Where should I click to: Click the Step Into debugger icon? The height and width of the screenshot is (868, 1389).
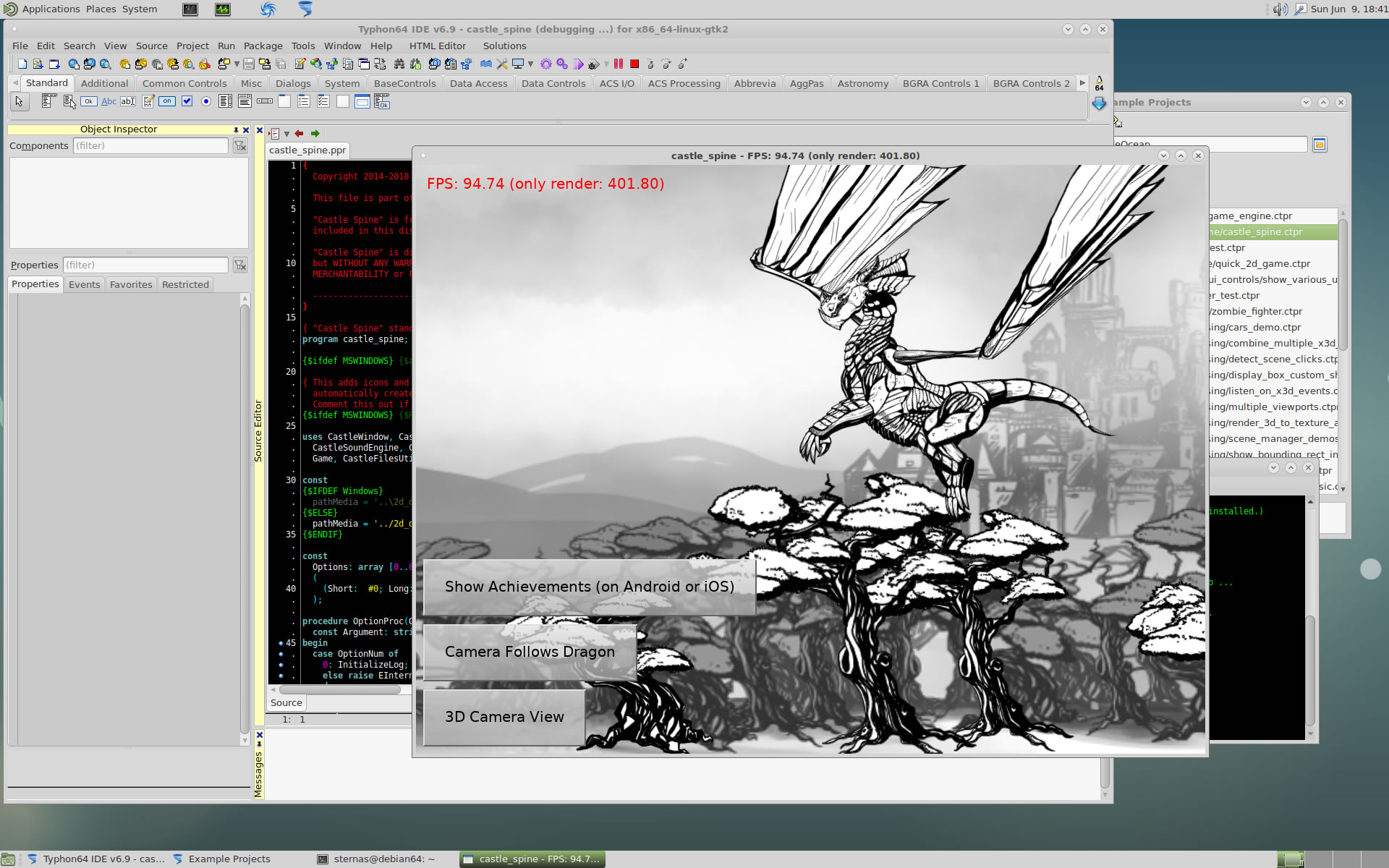point(650,64)
